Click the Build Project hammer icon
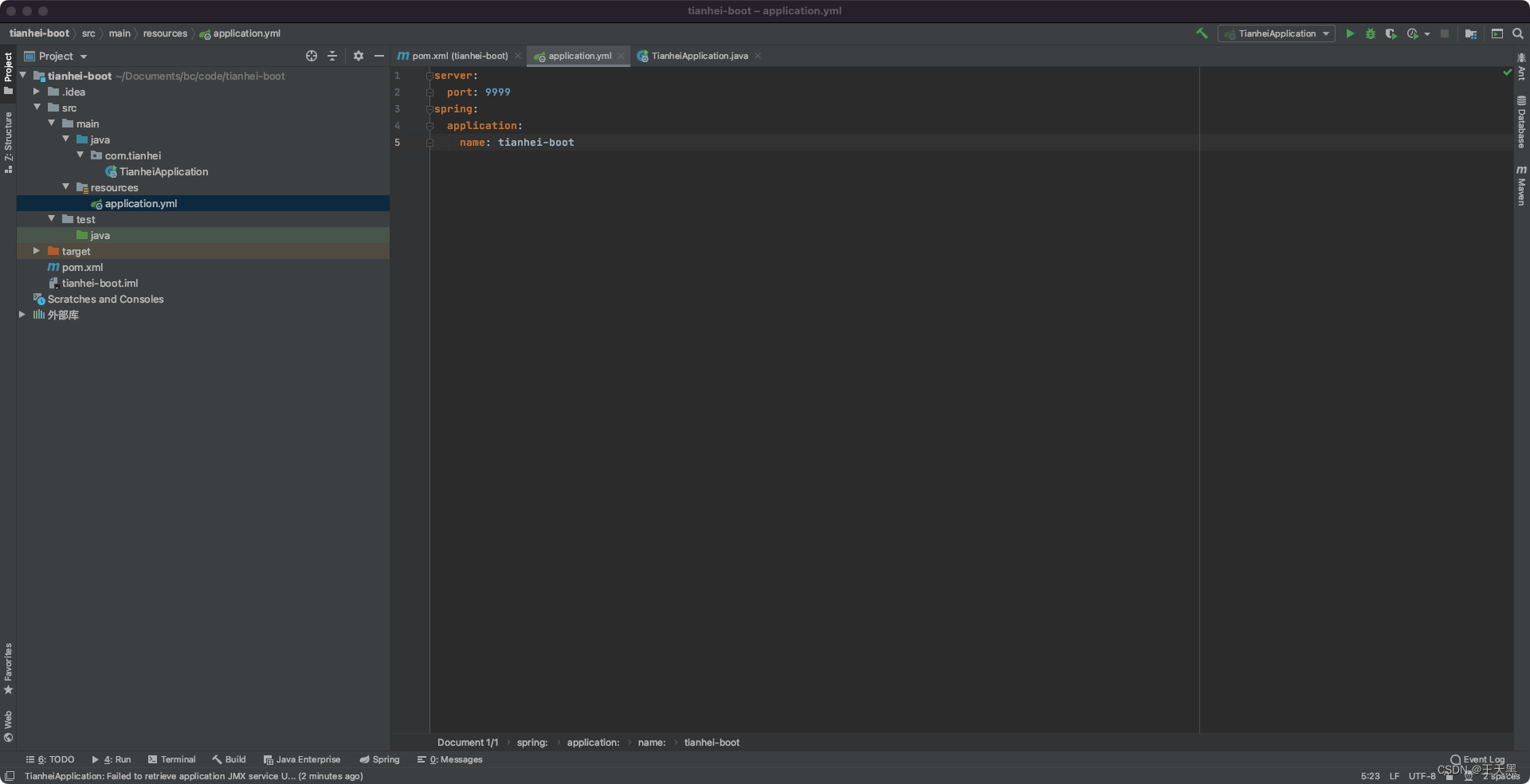The image size is (1530, 784). (1202, 33)
